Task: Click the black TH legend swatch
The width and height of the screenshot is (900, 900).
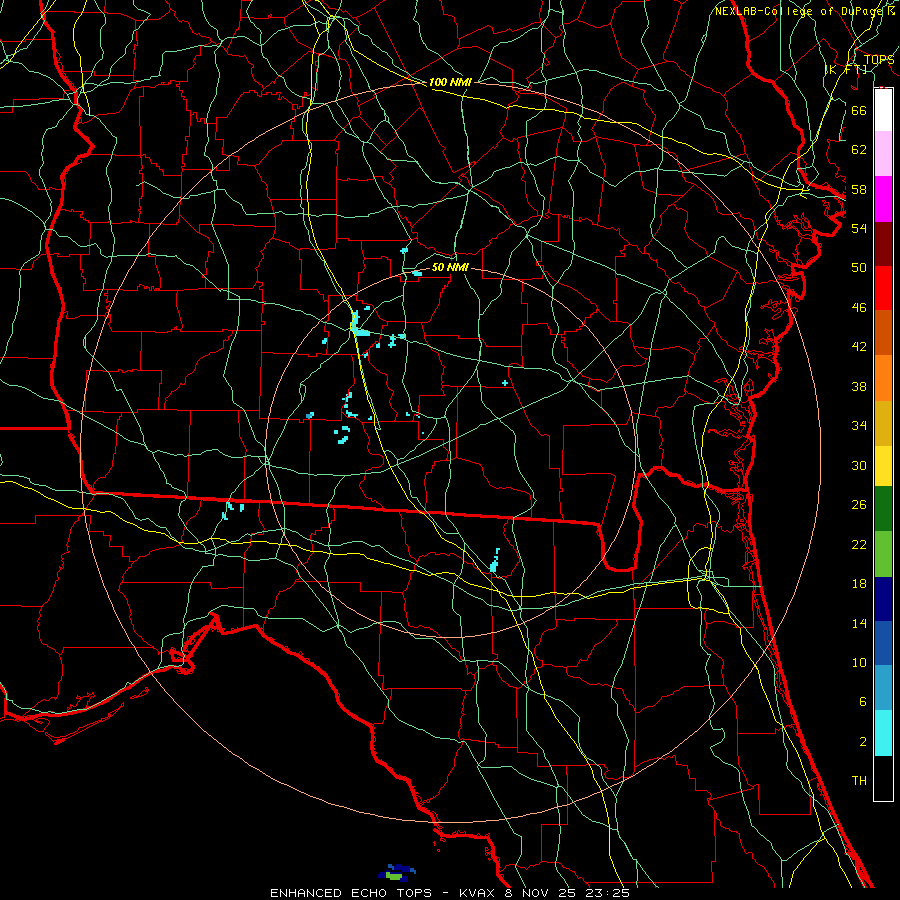Action: [x=883, y=778]
